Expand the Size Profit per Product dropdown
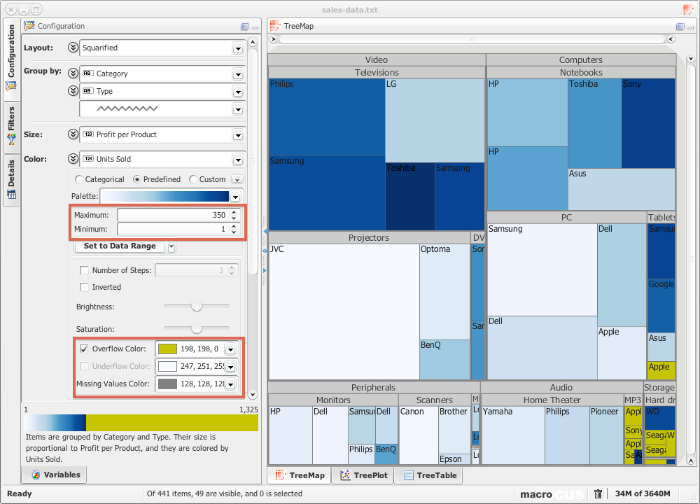Screen dimensions: 700x504 click(x=238, y=134)
